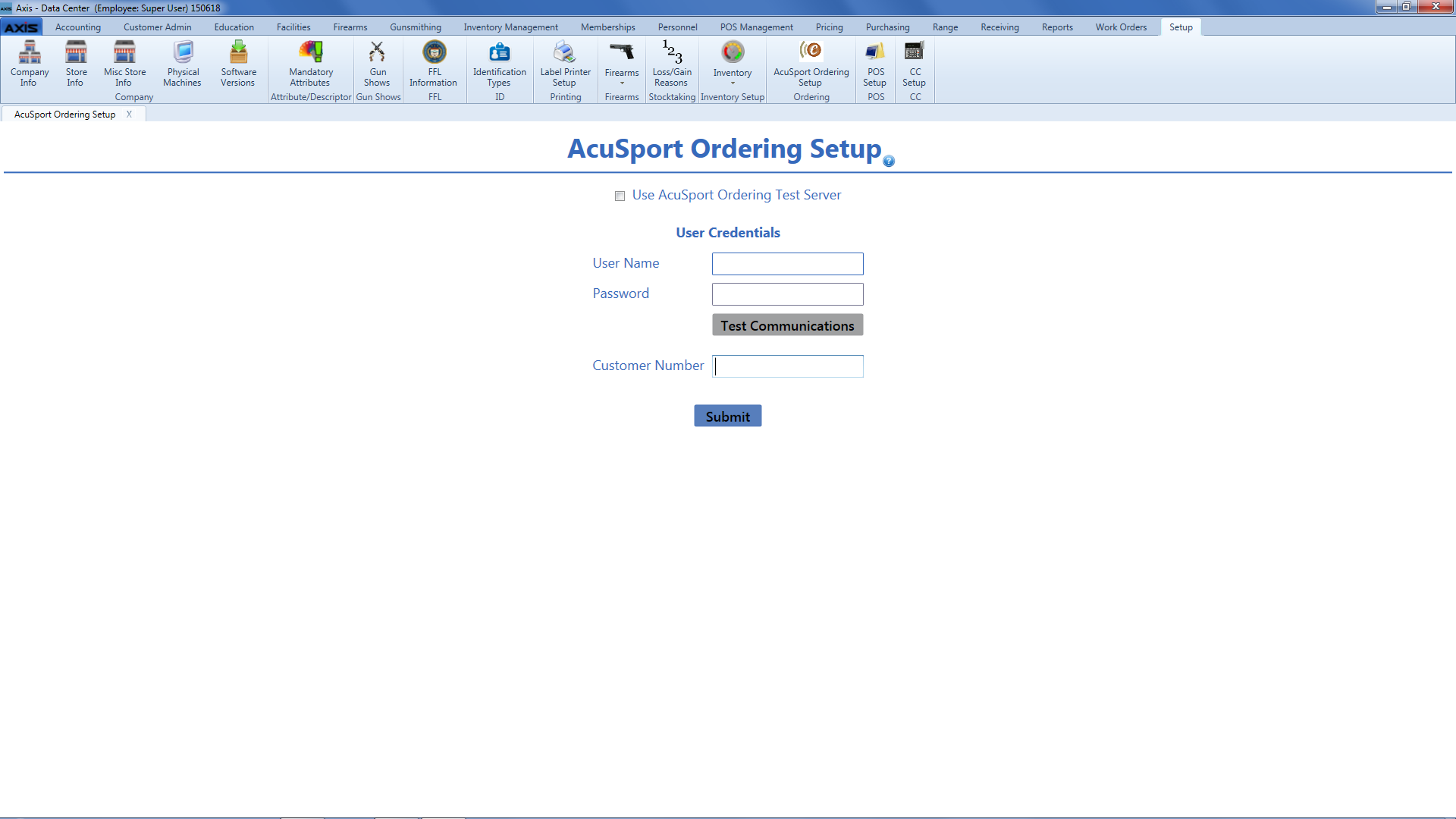Submit the AcuSport ordering setup form
The width and height of the screenshot is (1456, 819).
(727, 416)
